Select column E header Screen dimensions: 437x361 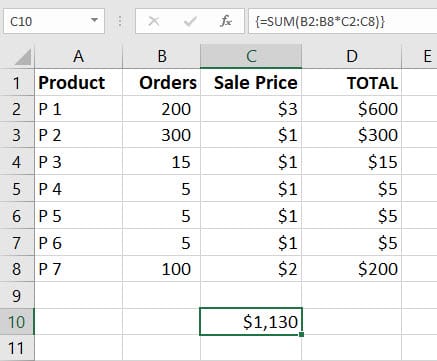click(420, 56)
